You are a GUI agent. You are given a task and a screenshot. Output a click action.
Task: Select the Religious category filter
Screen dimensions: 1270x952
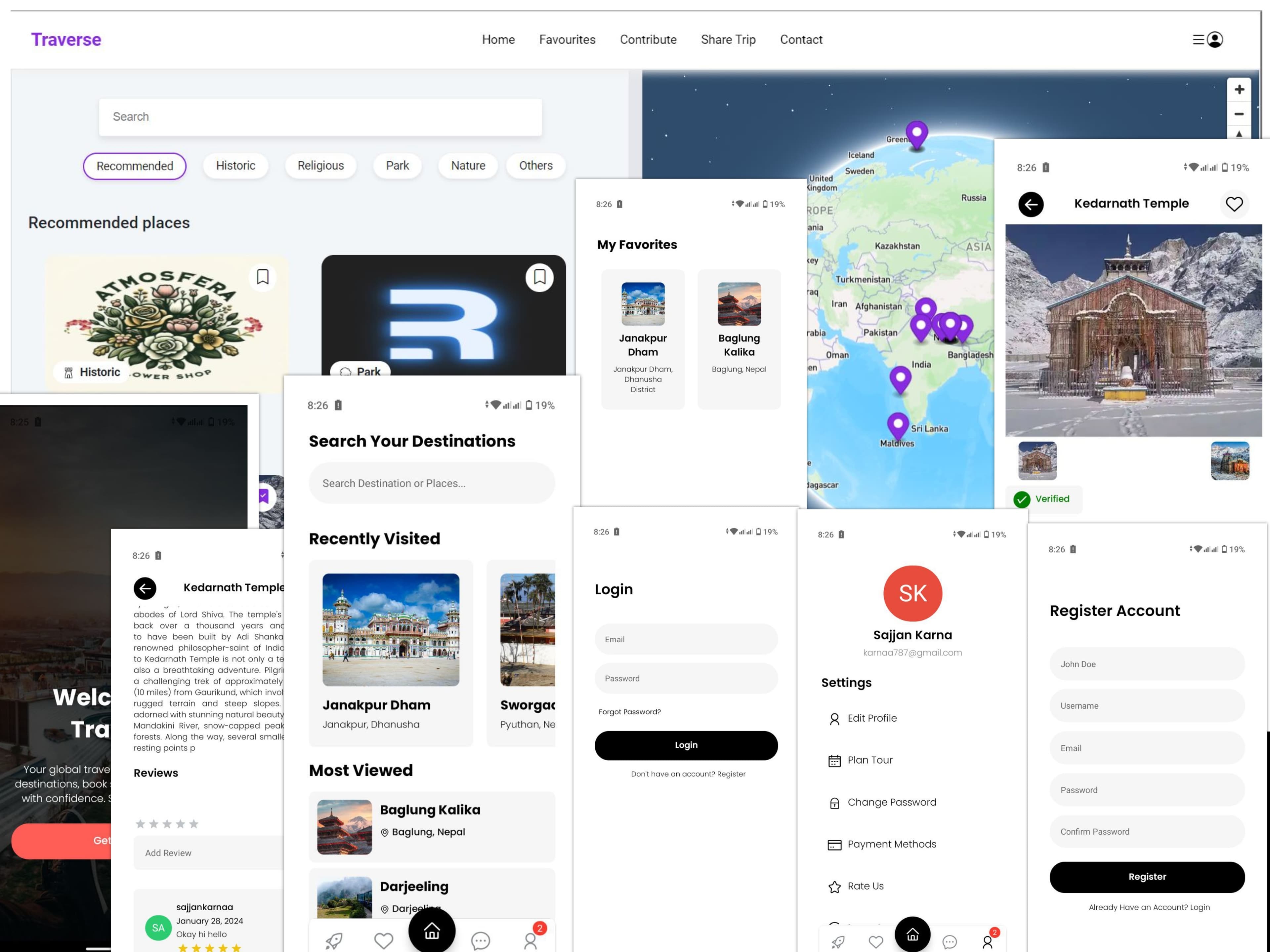320,166
